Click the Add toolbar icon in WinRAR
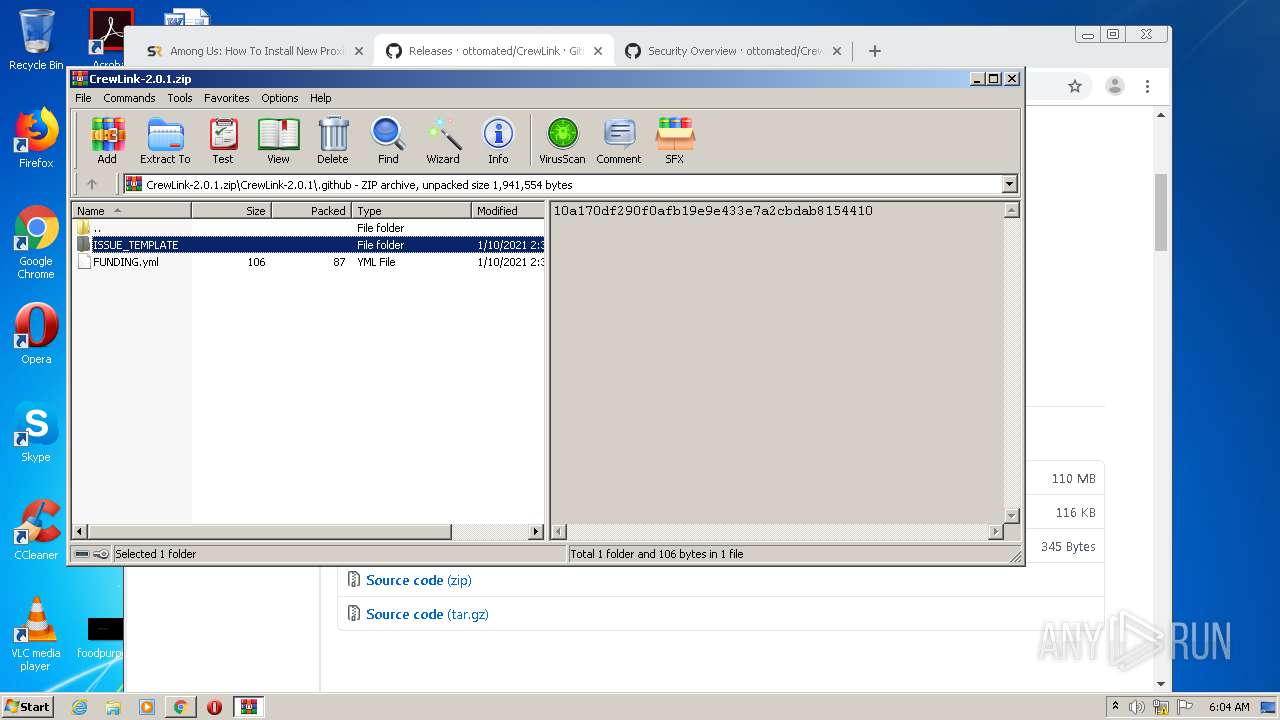Image resolution: width=1280 pixels, height=720 pixels. click(x=107, y=141)
